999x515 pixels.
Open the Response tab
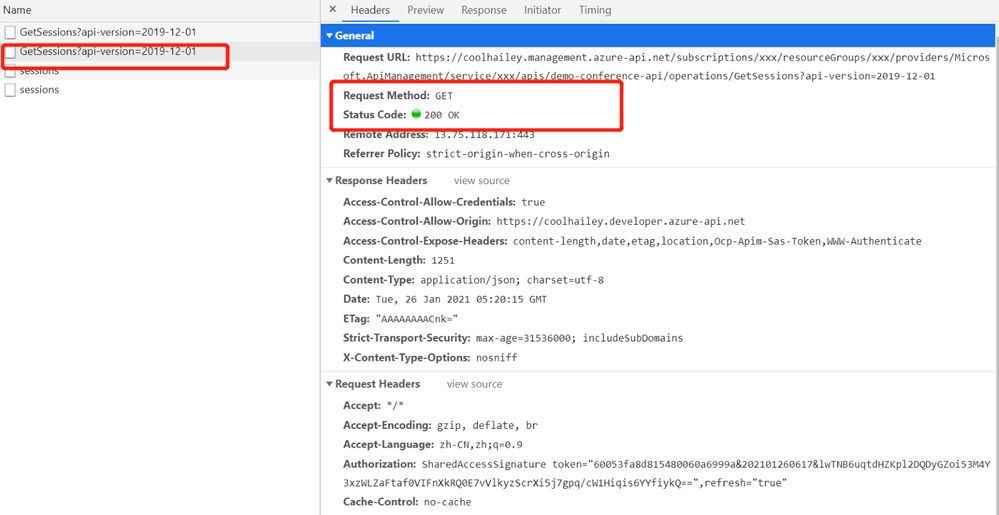coord(484,10)
